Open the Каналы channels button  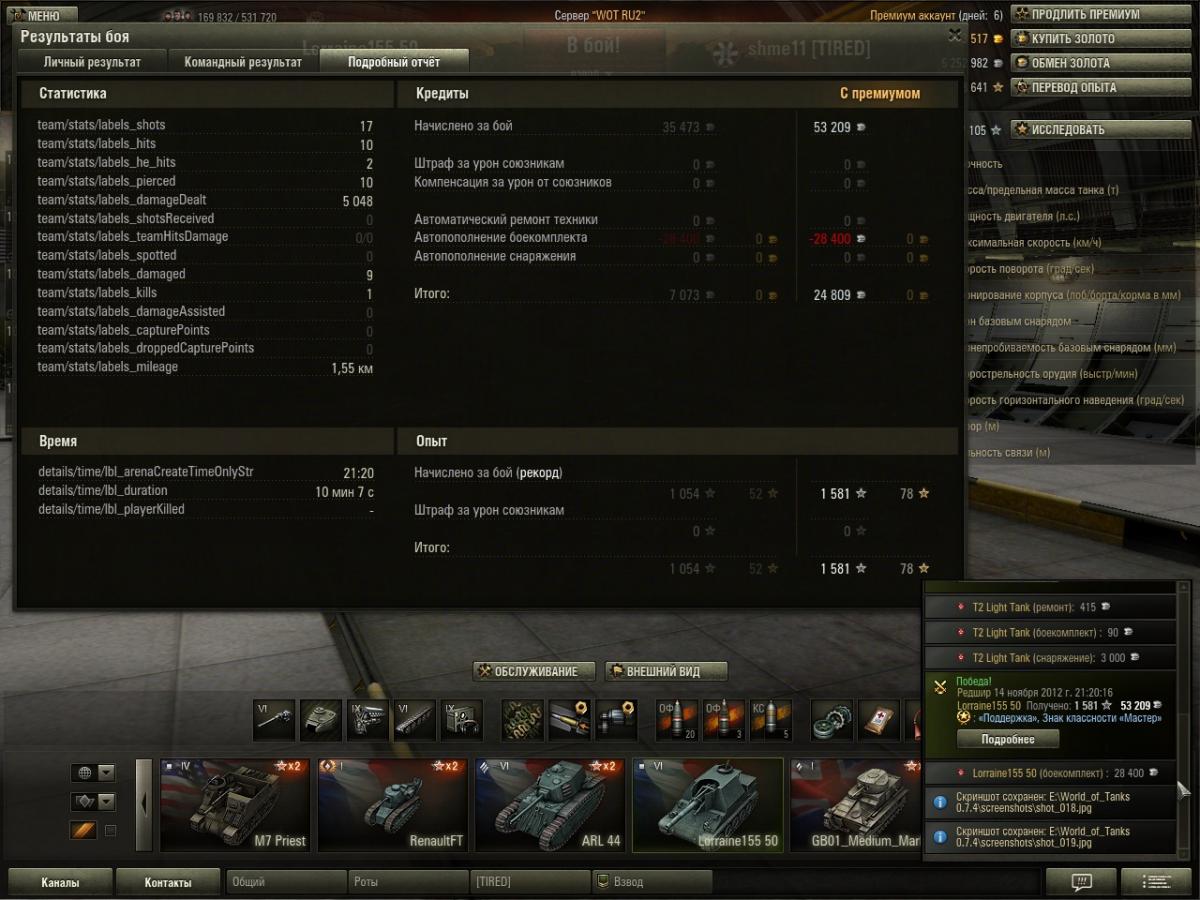tap(60, 882)
